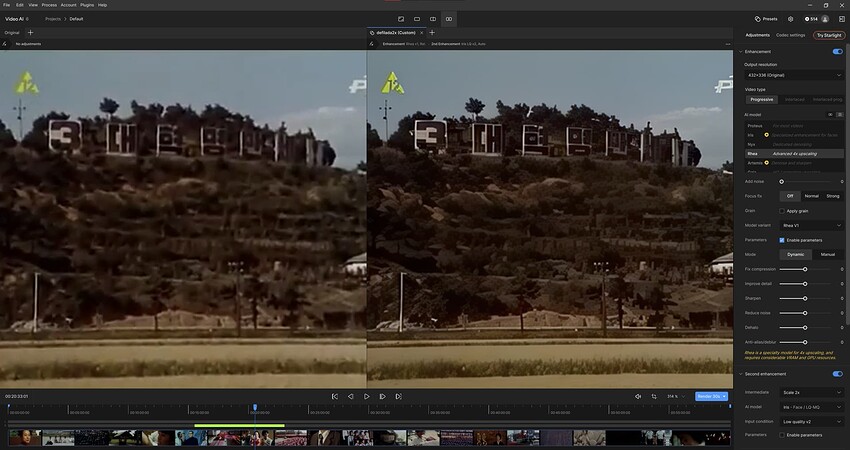Open the Process menu
The height and width of the screenshot is (450, 850).
click(x=48, y=5)
